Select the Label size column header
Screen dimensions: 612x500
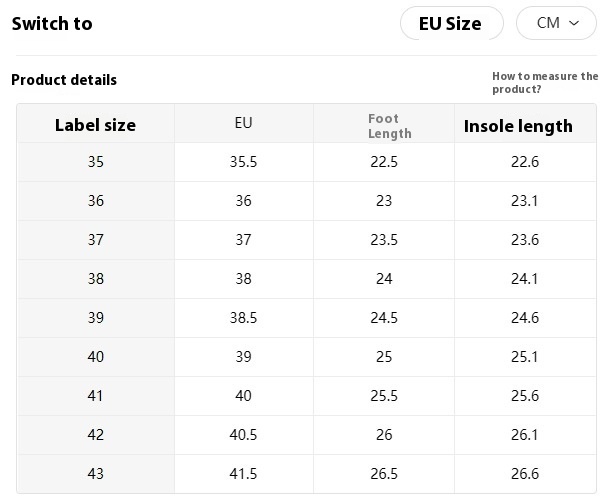tap(96, 125)
